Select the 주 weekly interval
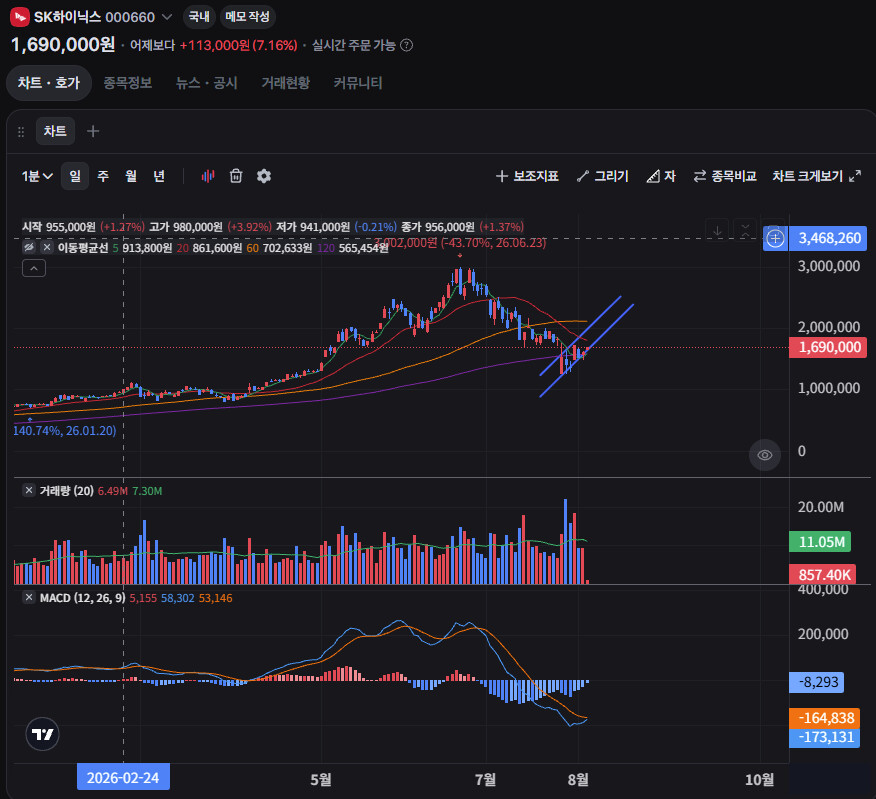Viewport: 876px width, 799px height. 103,177
